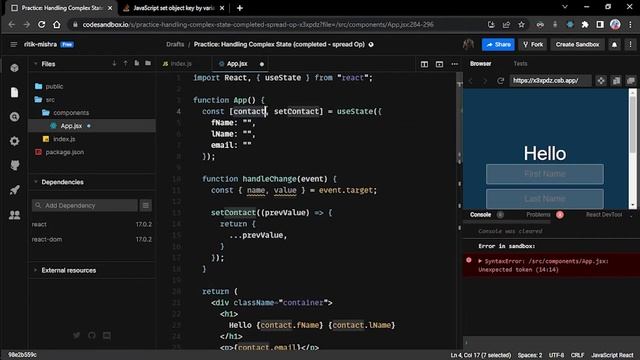Click the First Name input in preview
Screen dimensions: 640x360
pyautogui.click(x=544, y=174)
